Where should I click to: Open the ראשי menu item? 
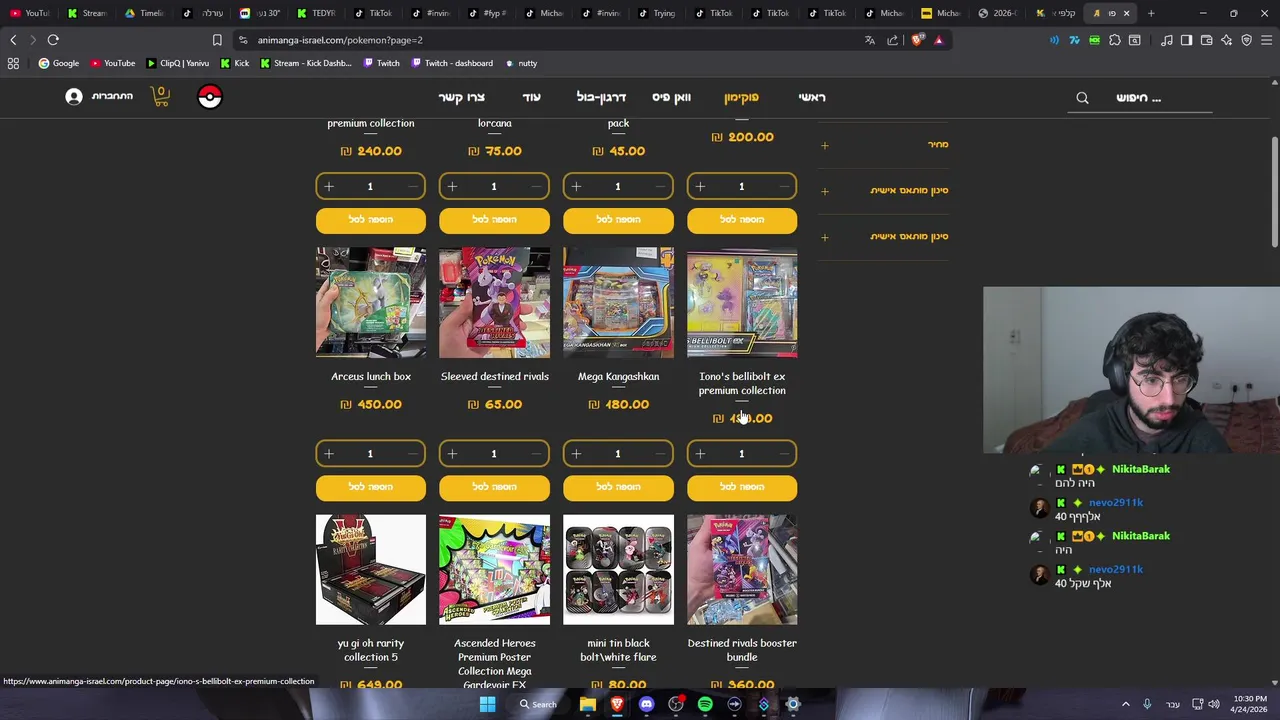pyautogui.click(x=812, y=97)
